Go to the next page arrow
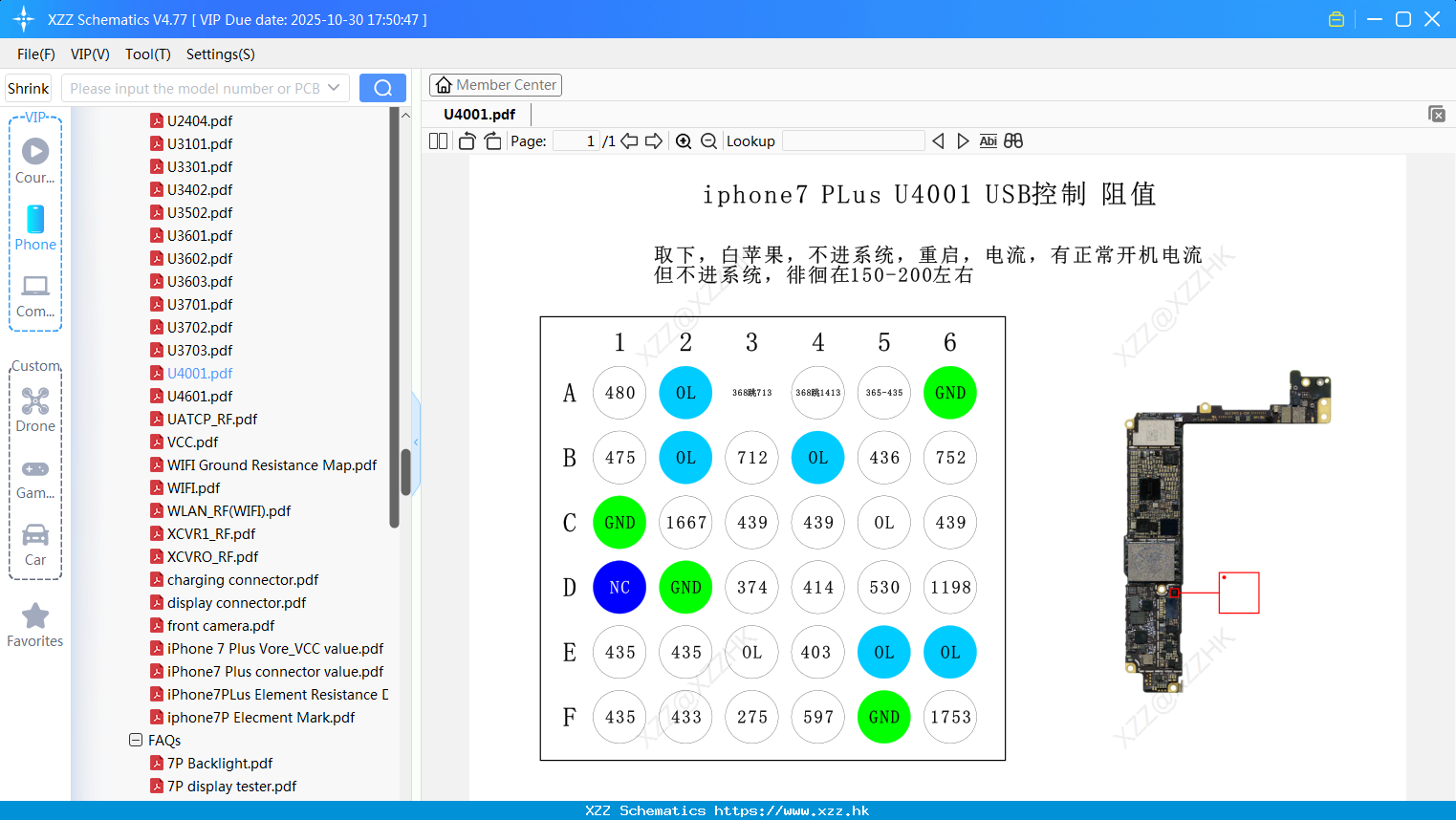 tap(654, 140)
